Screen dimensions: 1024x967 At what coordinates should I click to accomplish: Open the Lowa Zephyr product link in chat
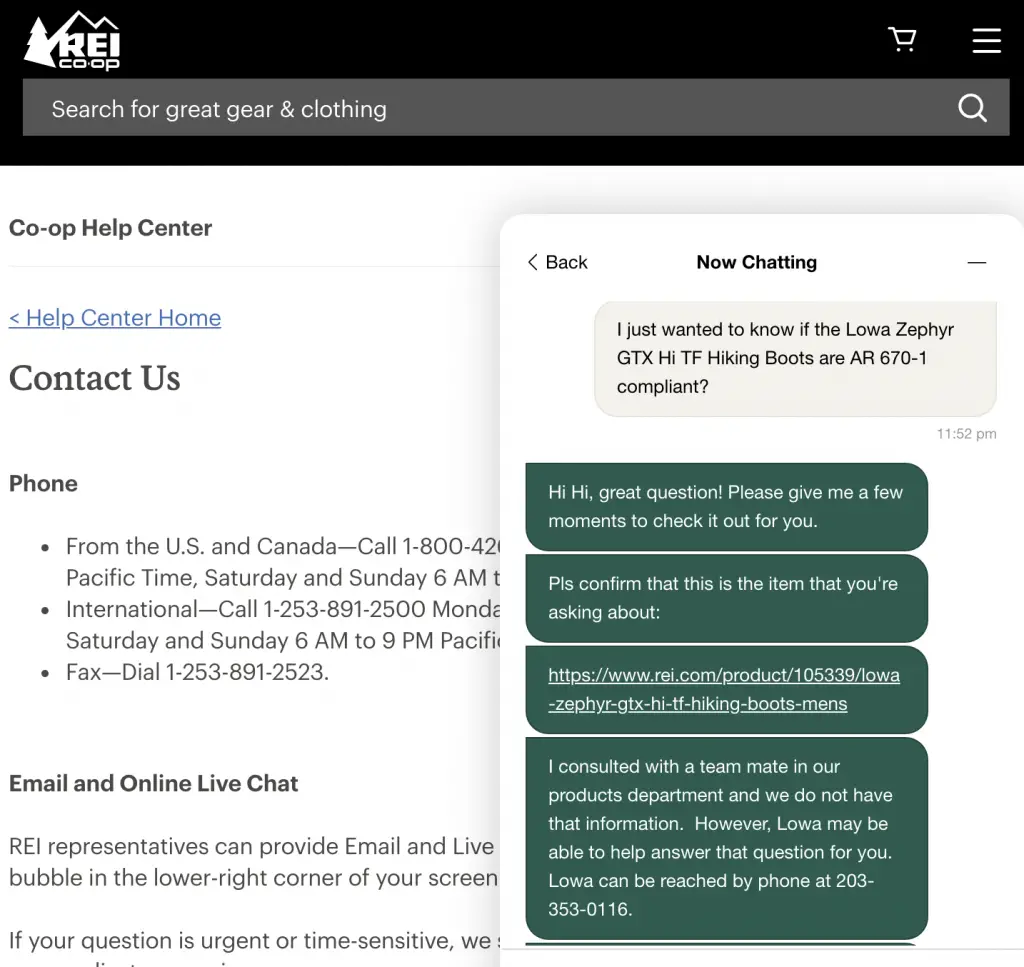pyautogui.click(x=724, y=690)
